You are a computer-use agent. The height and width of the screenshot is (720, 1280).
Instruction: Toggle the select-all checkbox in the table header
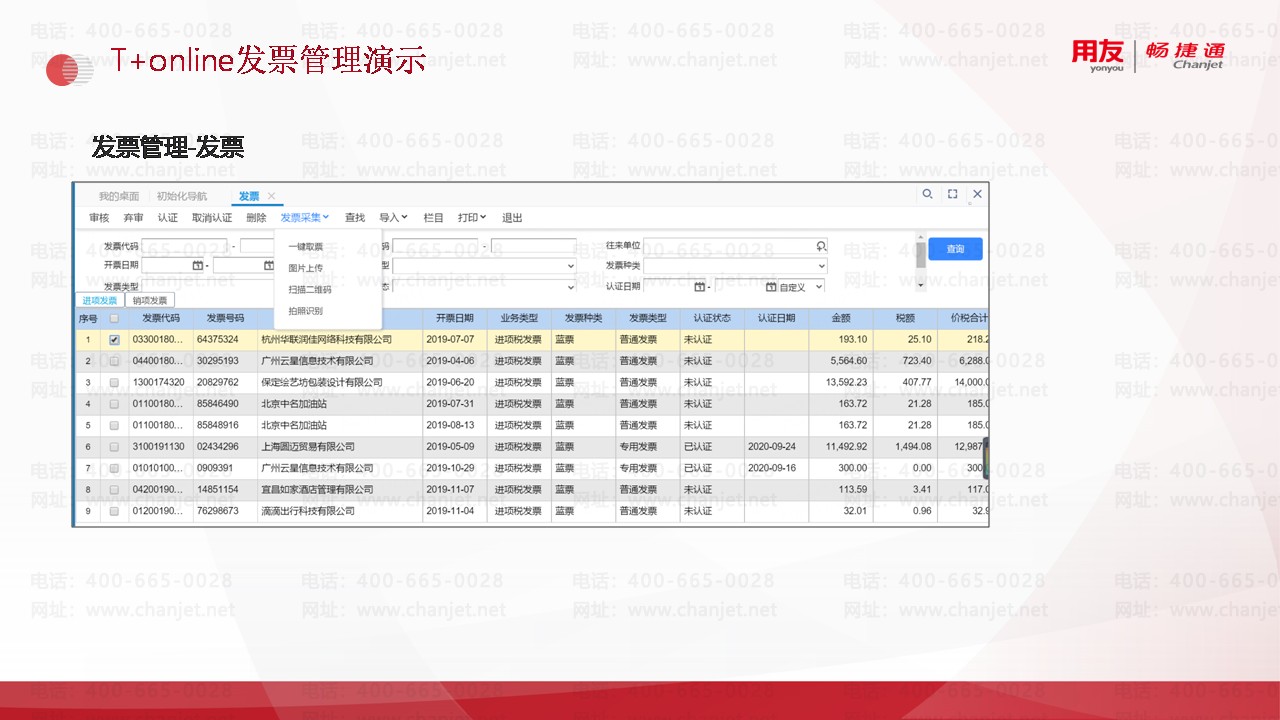(x=114, y=319)
